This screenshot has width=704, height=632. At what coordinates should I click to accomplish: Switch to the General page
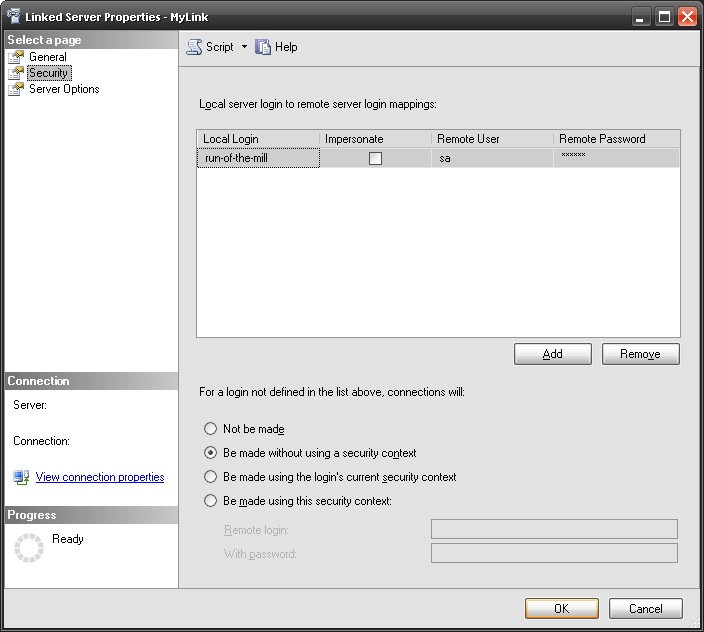click(x=48, y=57)
